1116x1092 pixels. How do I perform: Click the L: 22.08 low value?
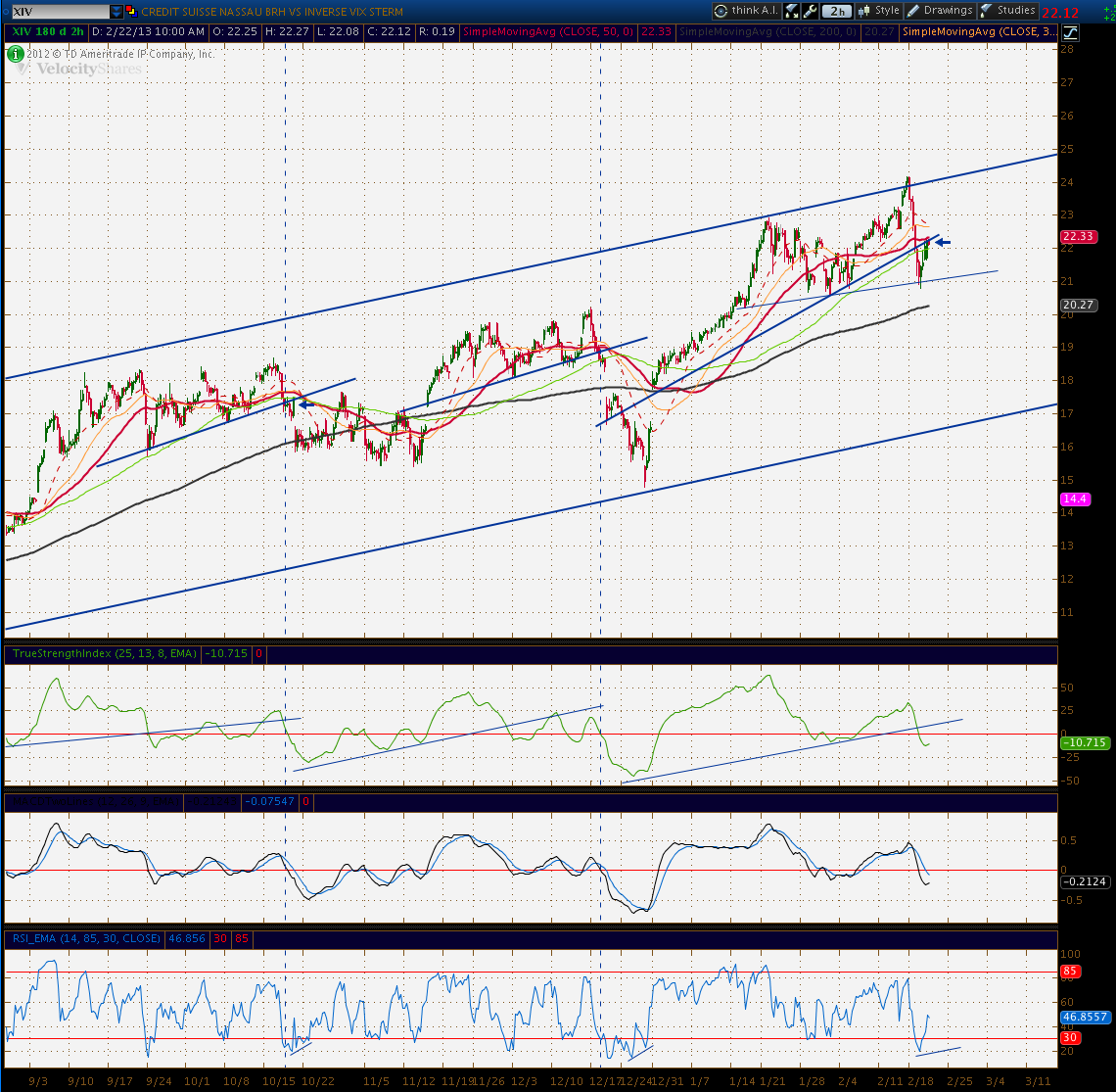coord(338,32)
